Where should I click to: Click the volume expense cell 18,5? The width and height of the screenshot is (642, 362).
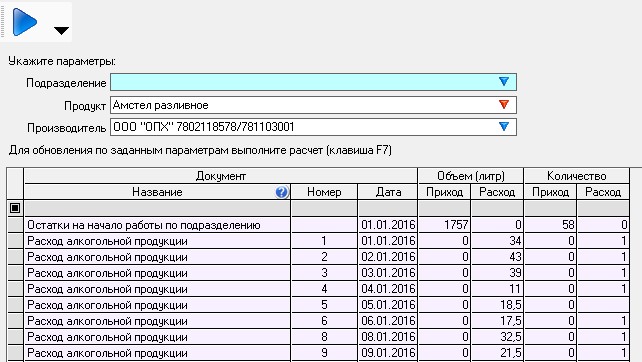pos(497,305)
